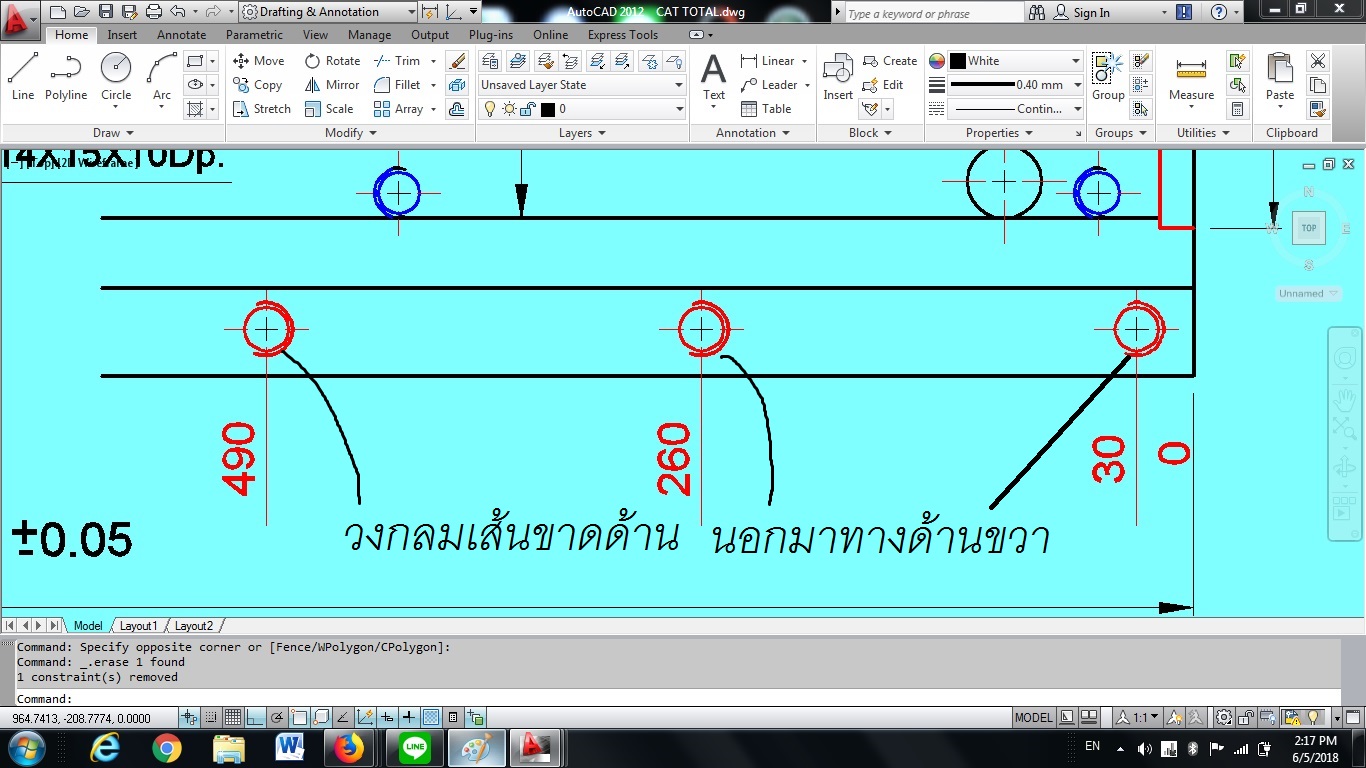
Task: Open the 0.40 mm lineweight dropdown
Action: click(1015, 85)
